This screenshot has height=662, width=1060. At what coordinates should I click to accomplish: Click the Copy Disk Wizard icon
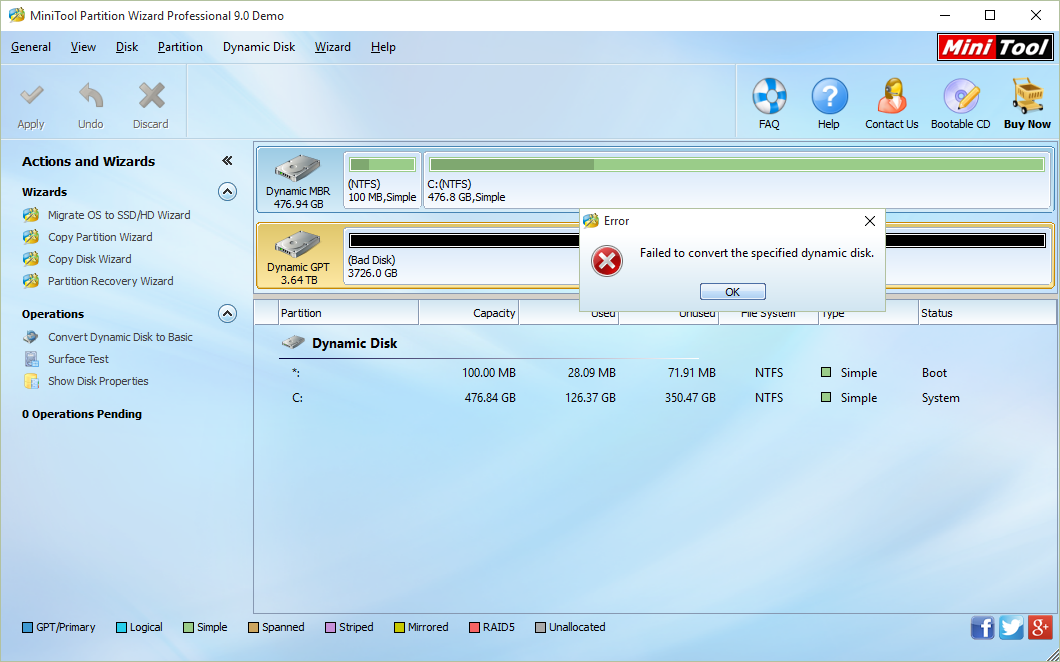pyautogui.click(x=31, y=259)
